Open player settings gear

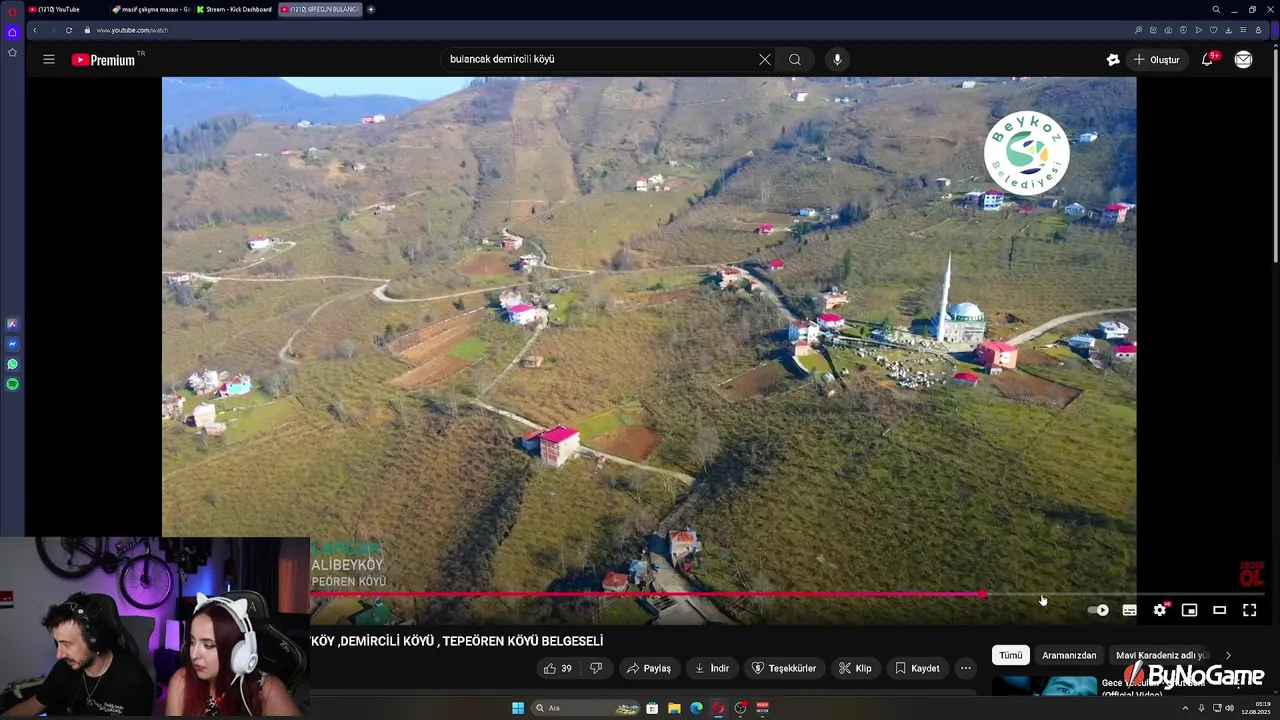(1160, 610)
